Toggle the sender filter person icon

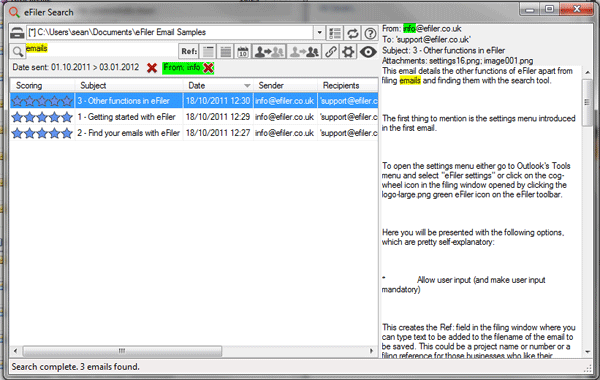click(269, 51)
